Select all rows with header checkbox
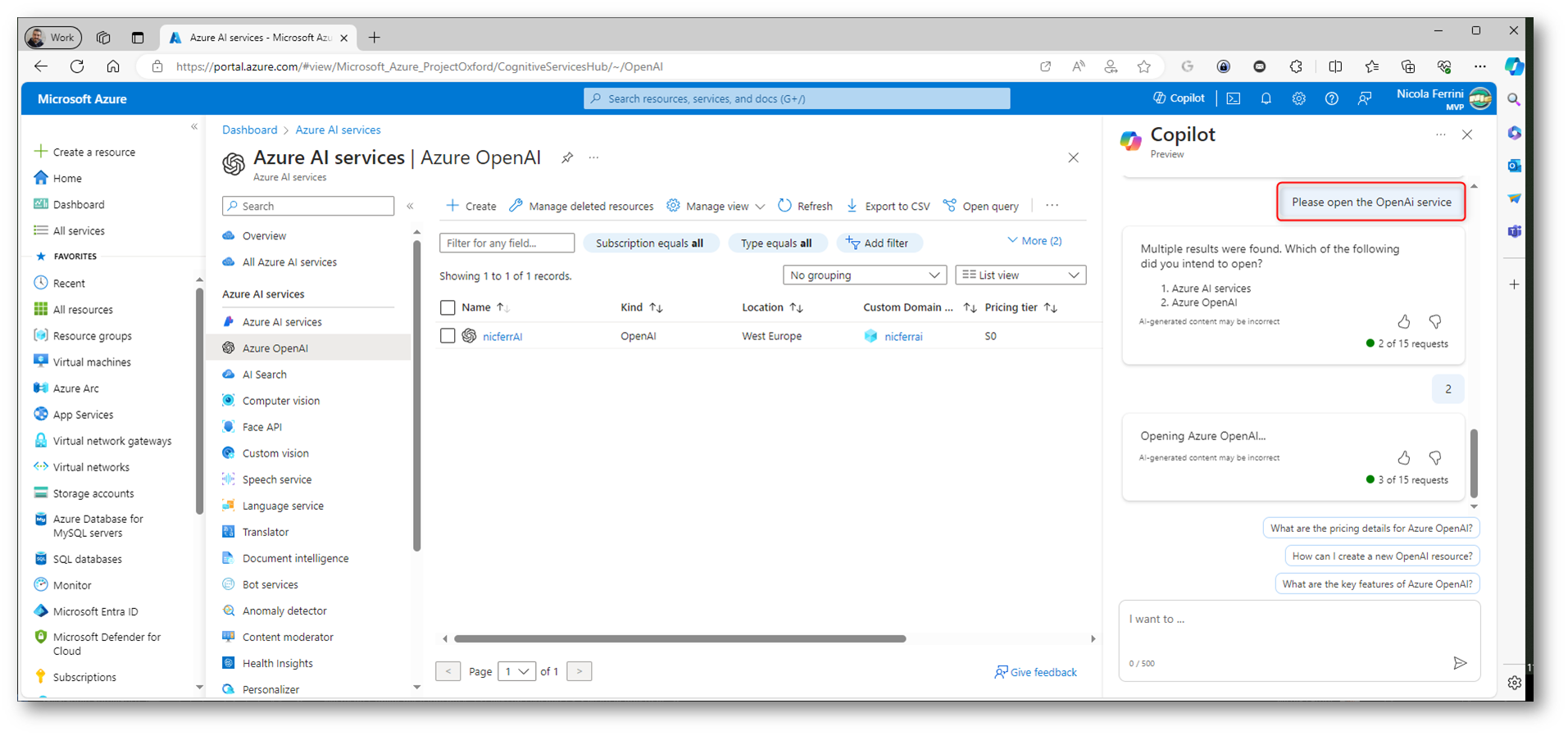 [x=448, y=307]
